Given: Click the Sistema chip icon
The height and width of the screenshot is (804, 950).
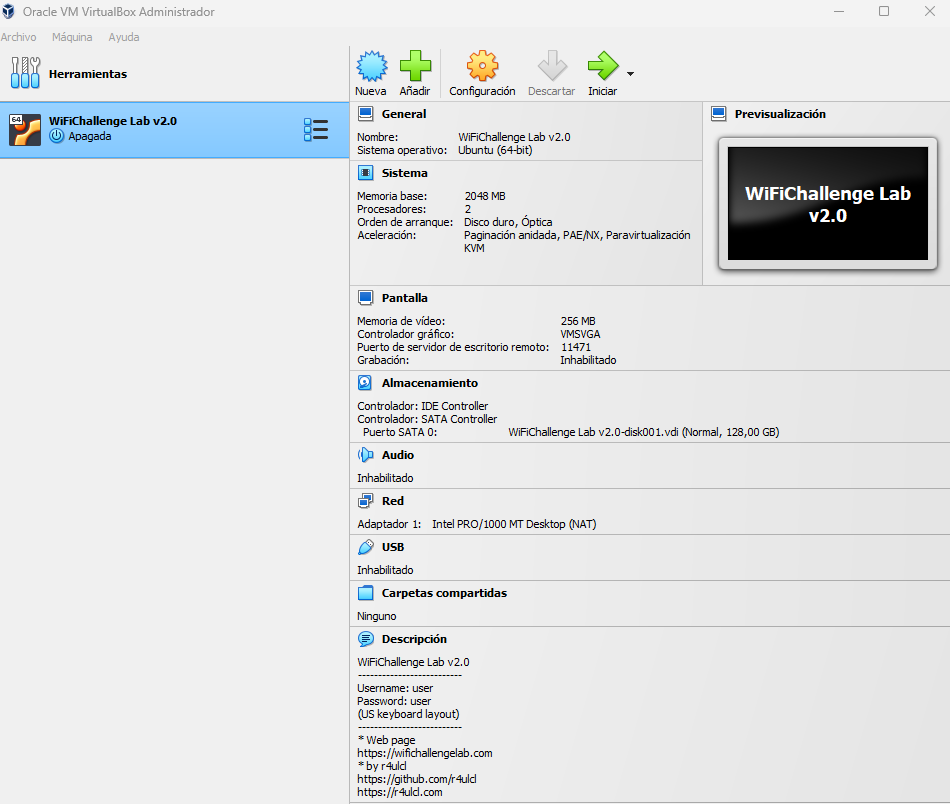Looking at the screenshot, I should 365,173.
